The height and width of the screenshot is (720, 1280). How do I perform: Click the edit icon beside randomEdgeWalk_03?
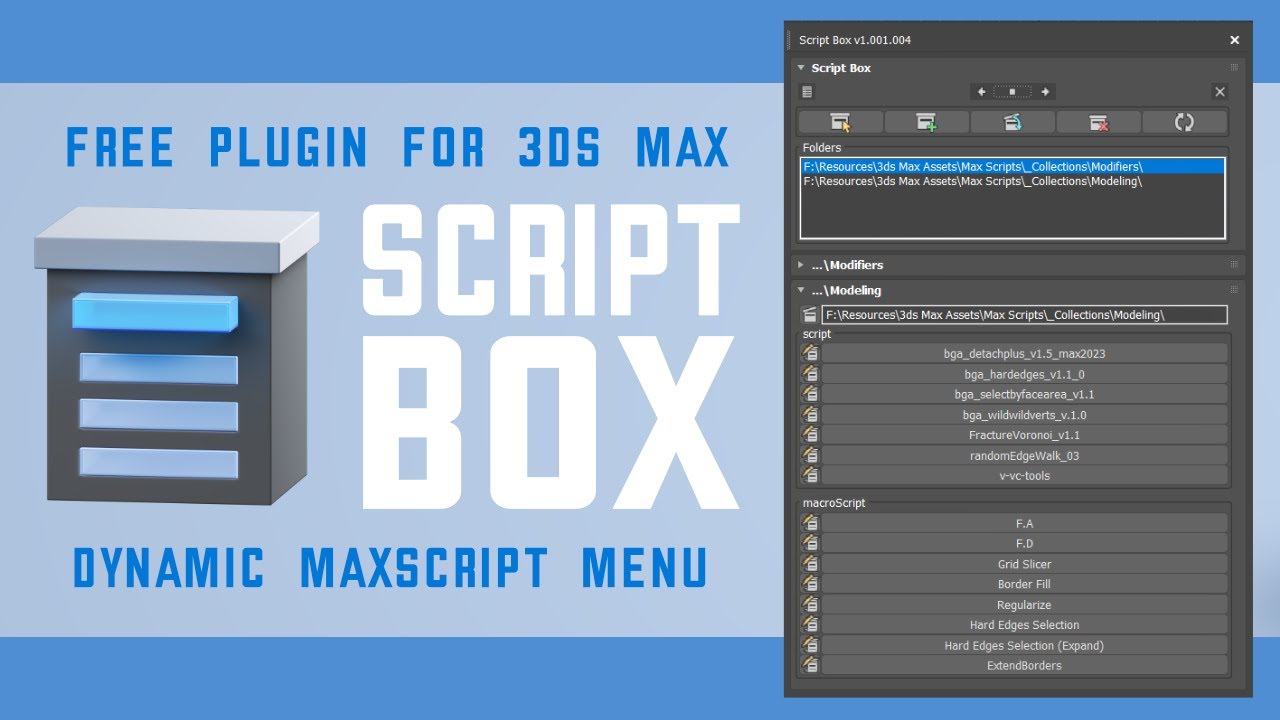[x=810, y=455]
